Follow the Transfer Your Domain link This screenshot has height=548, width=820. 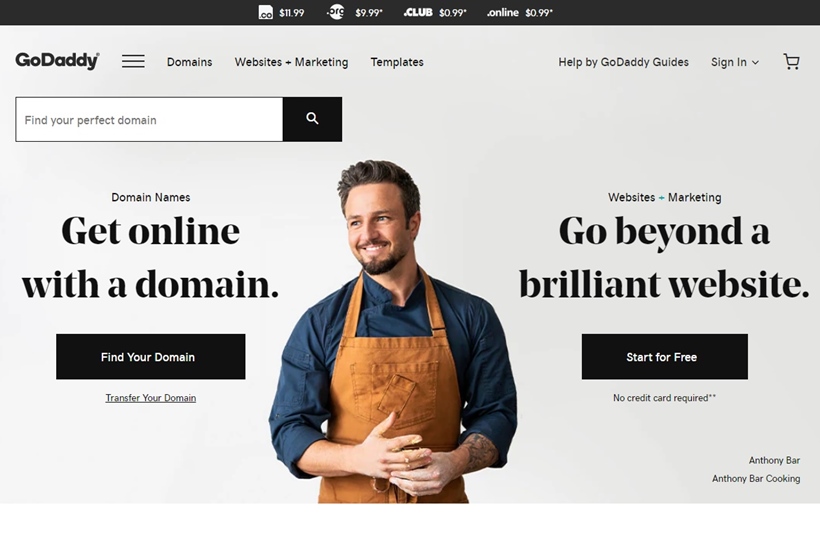pos(151,398)
